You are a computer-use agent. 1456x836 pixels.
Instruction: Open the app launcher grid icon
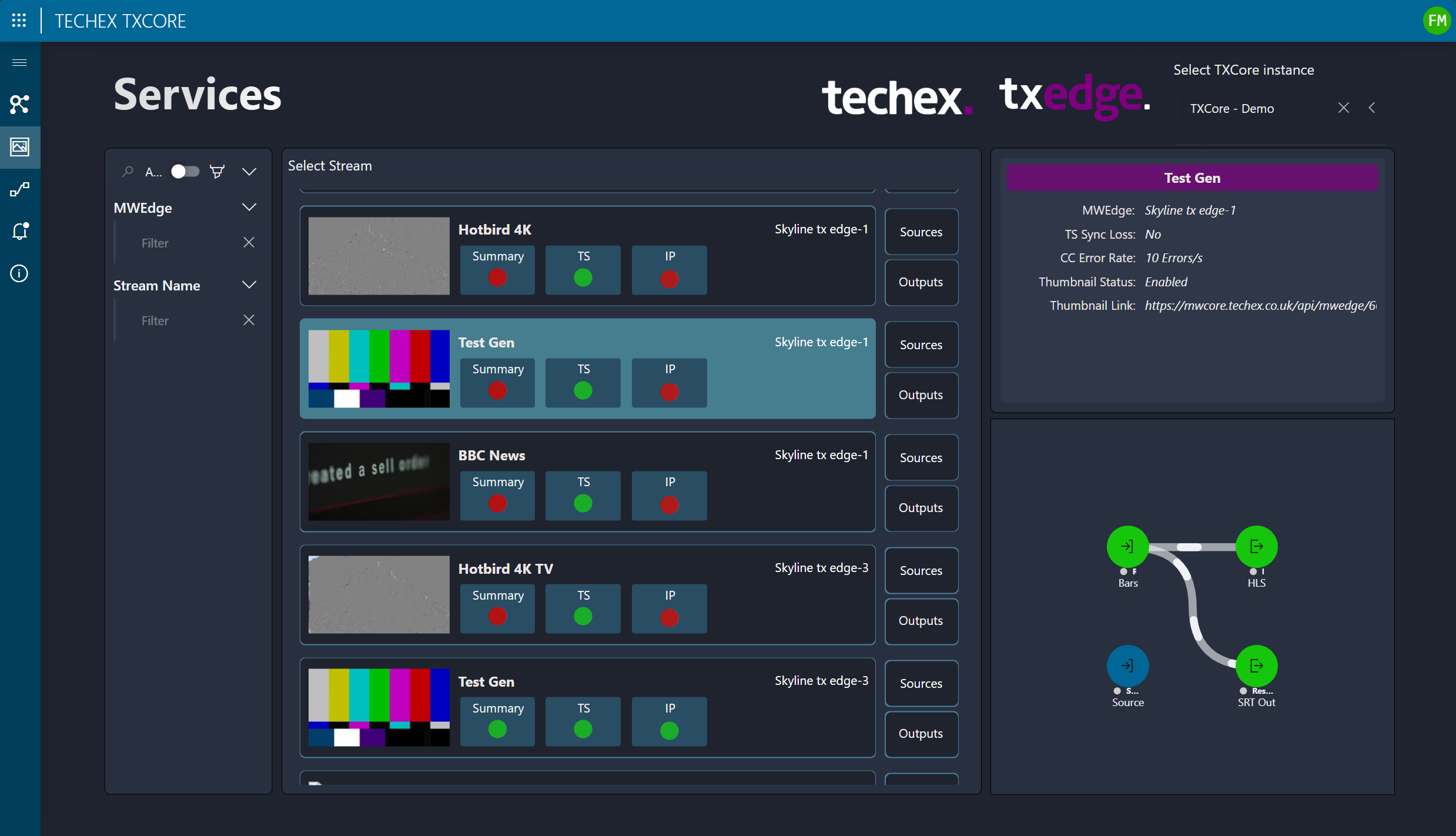click(x=19, y=21)
